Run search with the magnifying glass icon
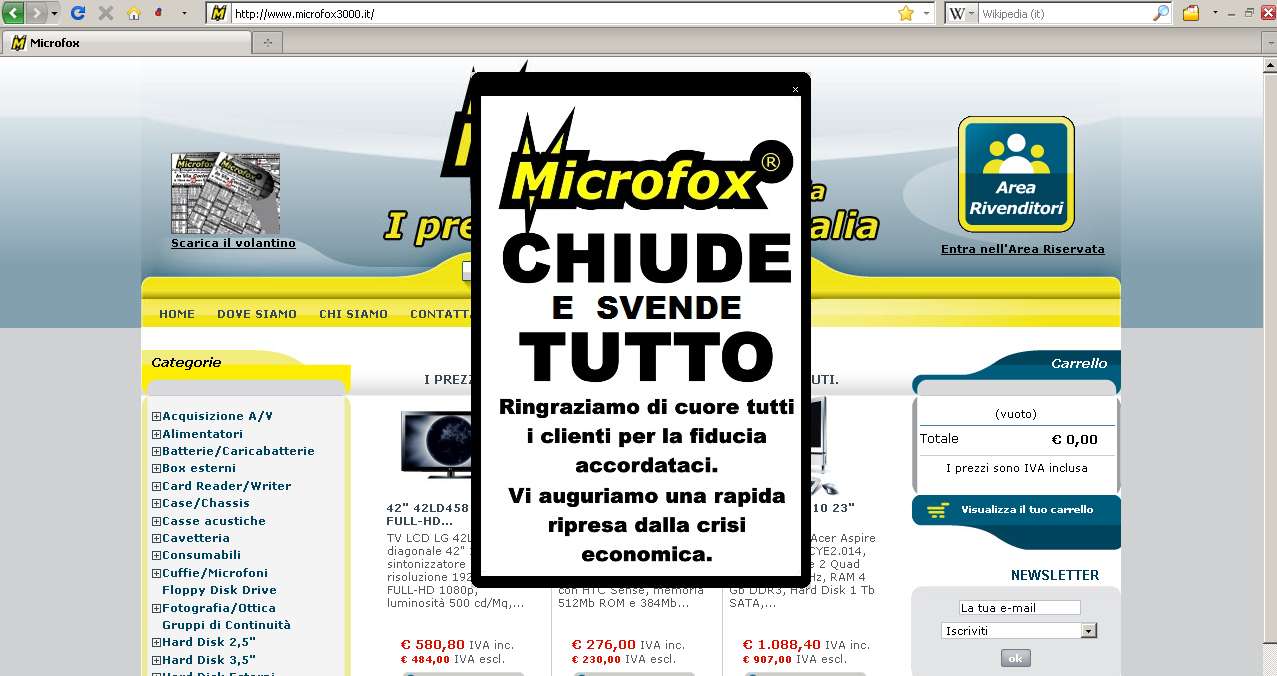Viewport: 1277px width, 676px height. [1161, 13]
